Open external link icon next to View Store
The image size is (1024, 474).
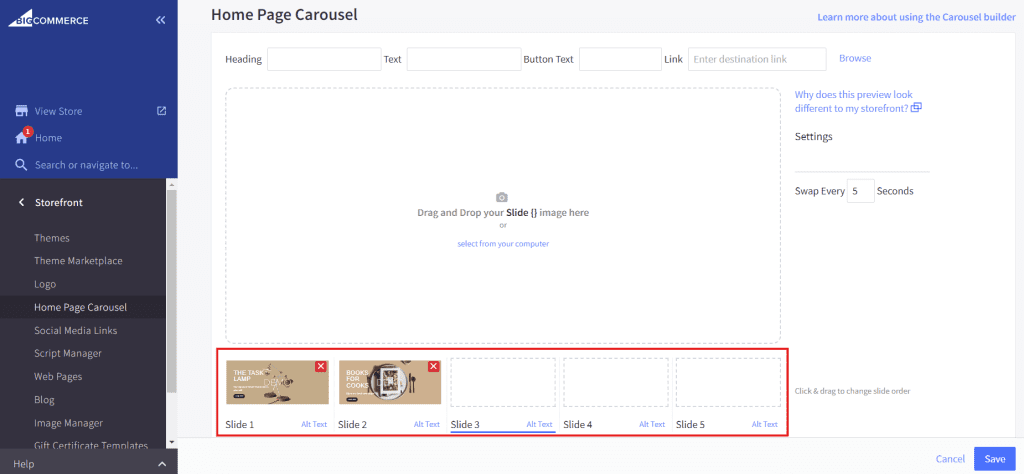[161, 111]
